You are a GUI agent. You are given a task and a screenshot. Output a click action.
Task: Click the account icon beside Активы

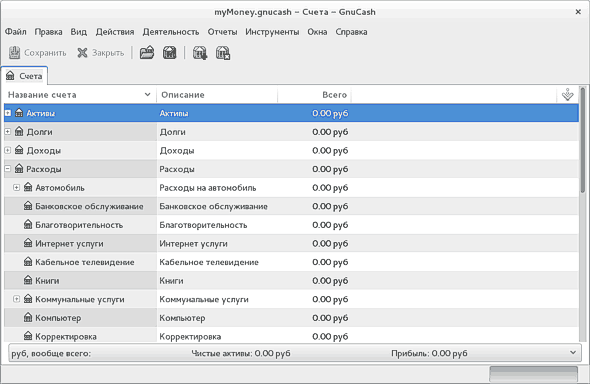[x=19, y=113]
